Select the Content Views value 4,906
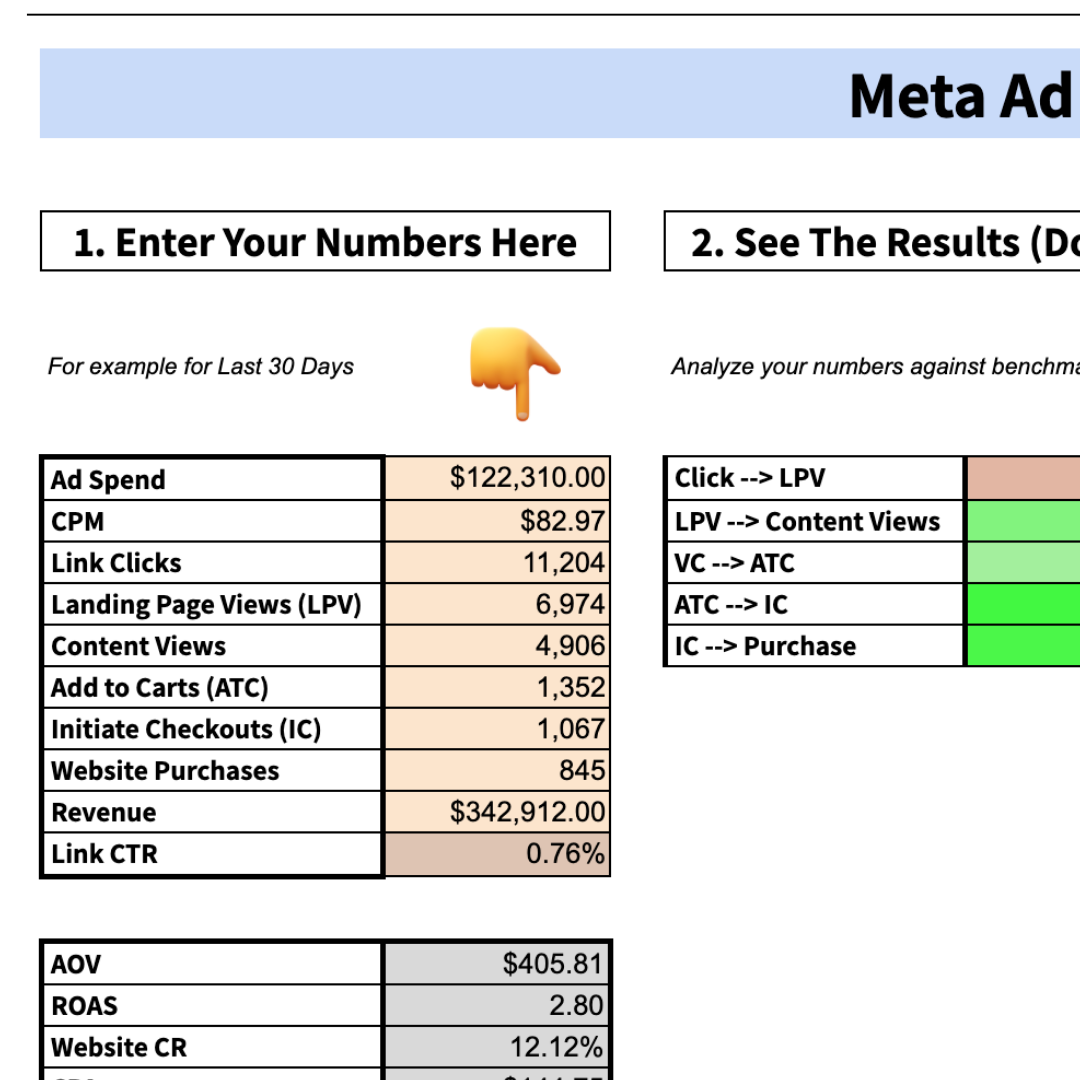Image resolution: width=1080 pixels, height=1080 pixels. (497, 646)
